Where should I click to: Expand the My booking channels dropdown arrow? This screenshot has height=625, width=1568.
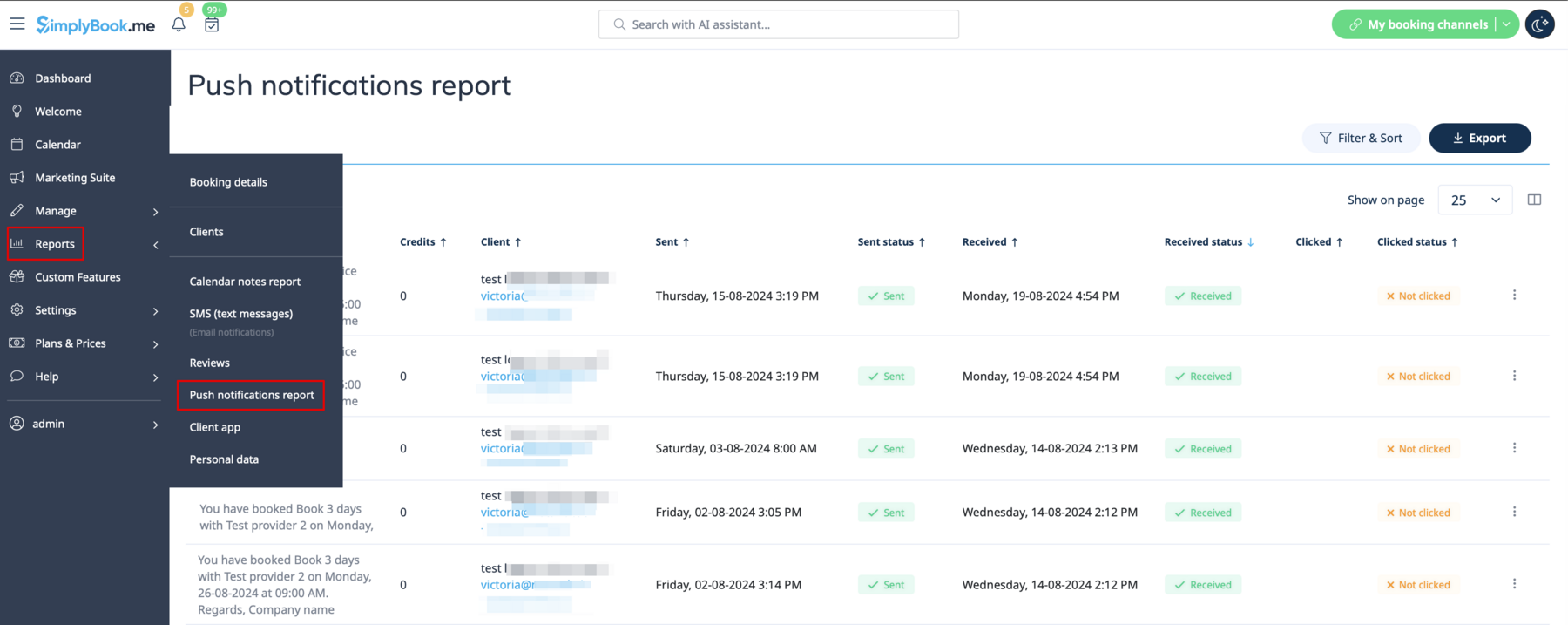tap(1506, 24)
